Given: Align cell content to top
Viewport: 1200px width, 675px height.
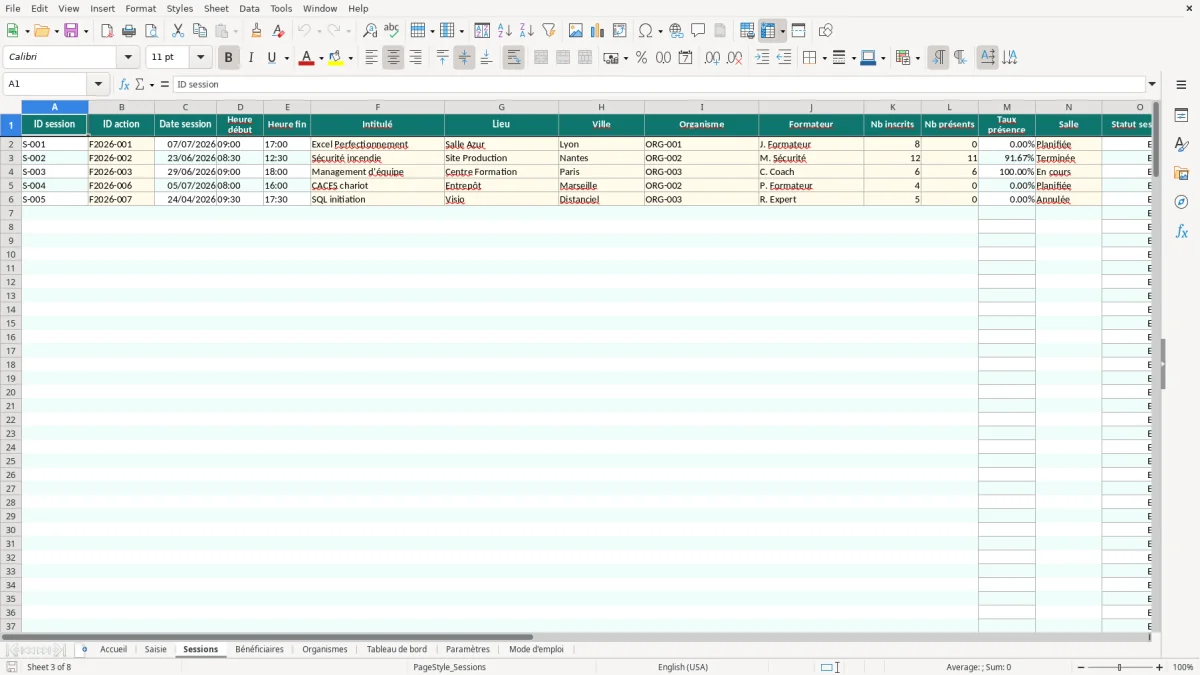Looking at the screenshot, I should point(442,58).
